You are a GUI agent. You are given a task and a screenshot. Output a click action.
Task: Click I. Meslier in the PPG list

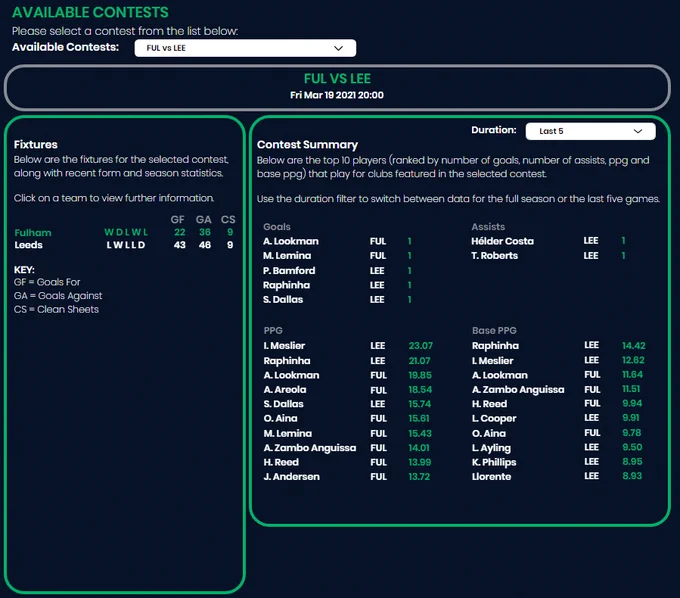point(284,346)
